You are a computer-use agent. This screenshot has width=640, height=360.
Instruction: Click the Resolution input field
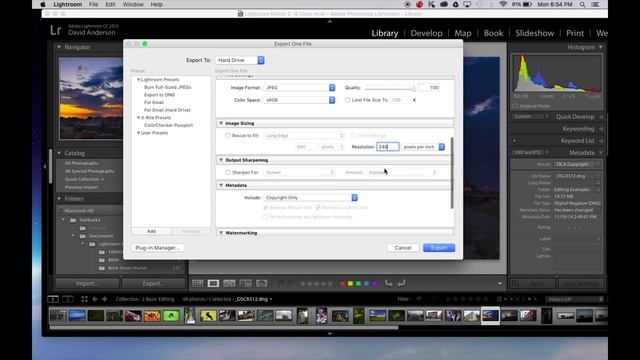(387, 147)
